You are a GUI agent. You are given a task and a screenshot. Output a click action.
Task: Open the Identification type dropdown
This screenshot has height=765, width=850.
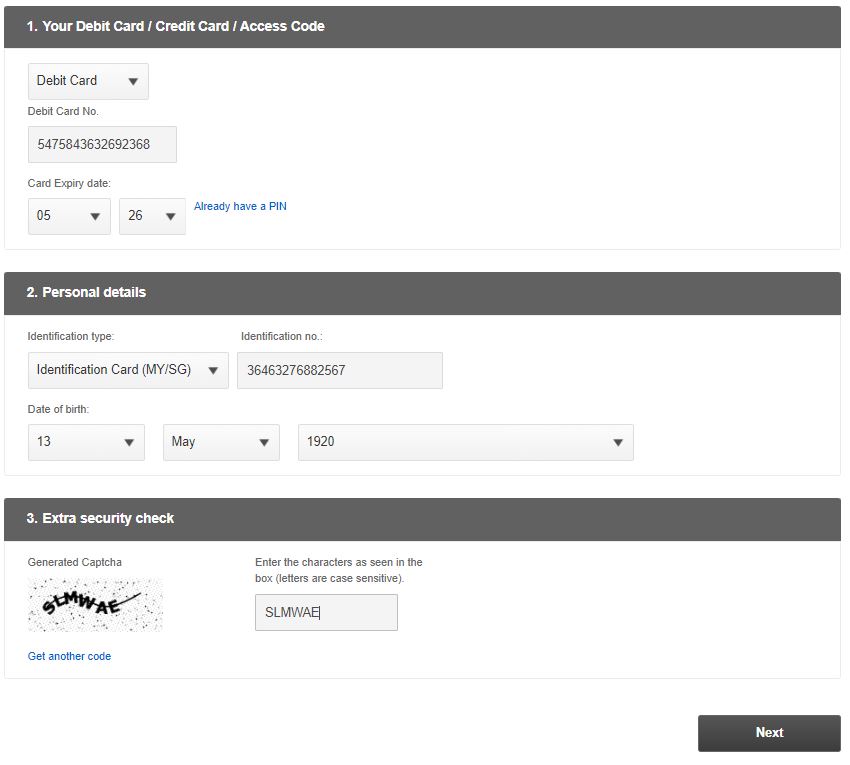pyautogui.click(x=128, y=370)
